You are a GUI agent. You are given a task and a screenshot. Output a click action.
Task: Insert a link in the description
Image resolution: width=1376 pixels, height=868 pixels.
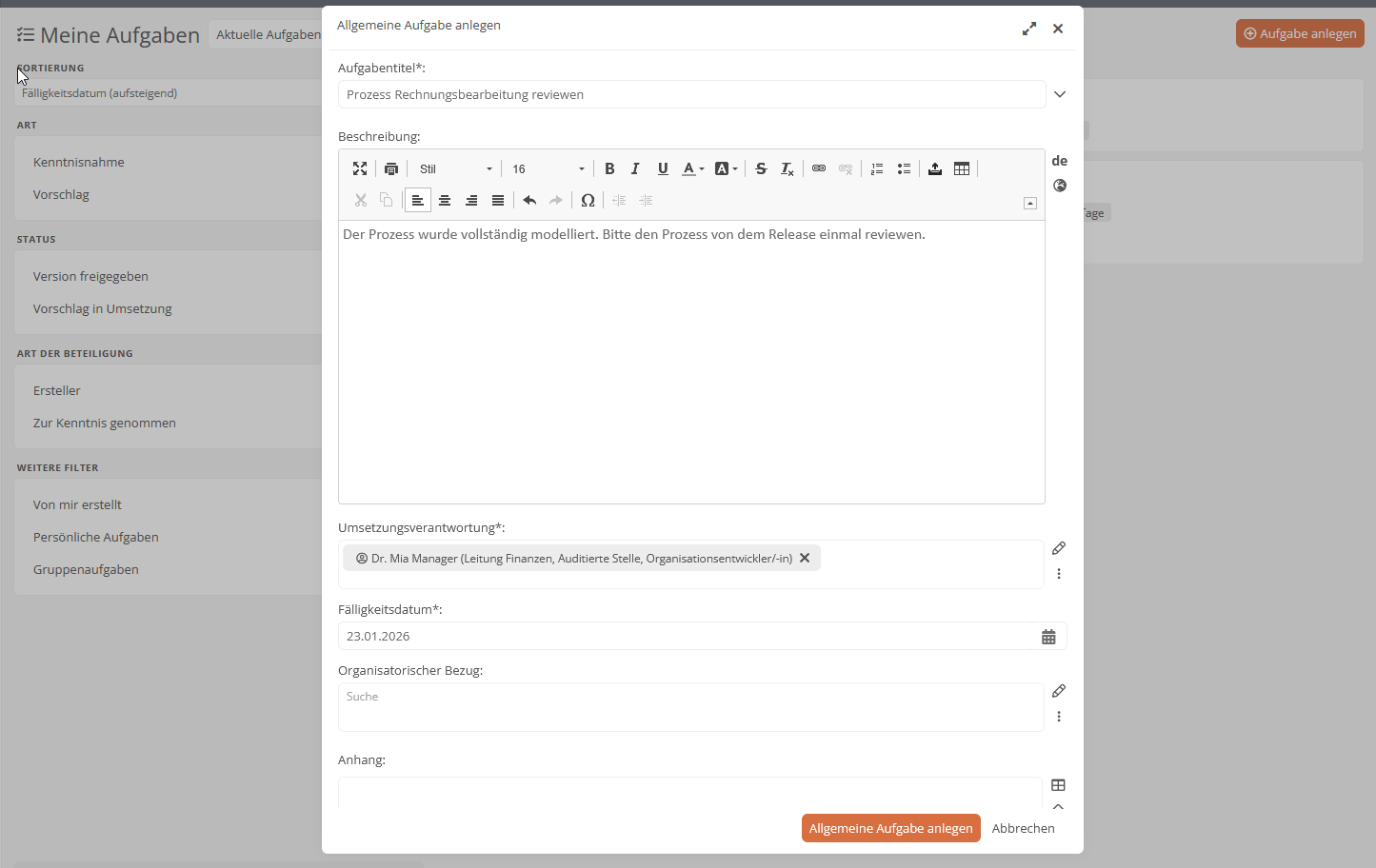[819, 168]
